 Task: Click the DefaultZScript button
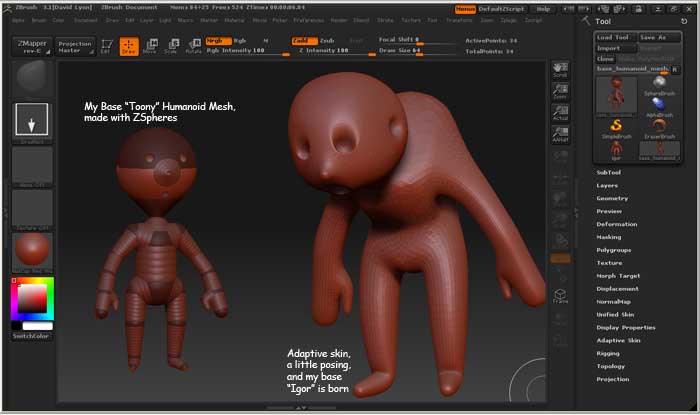click(x=502, y=9)
